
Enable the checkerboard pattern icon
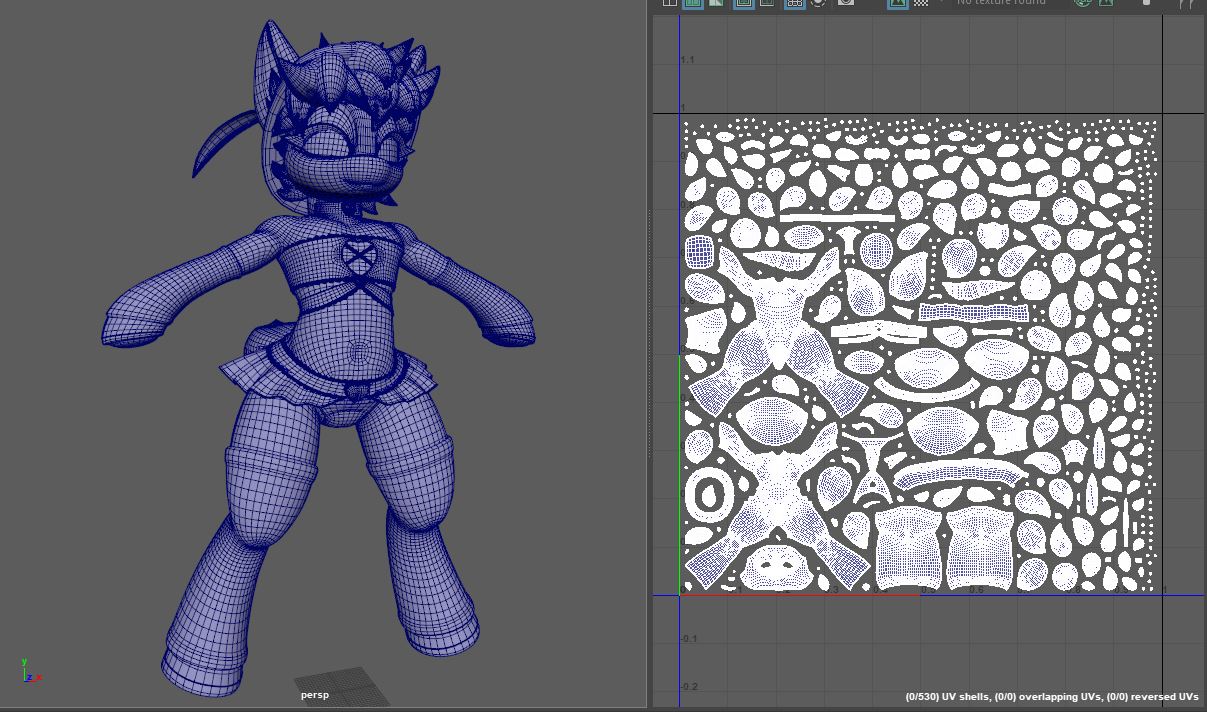pos(921,3)
